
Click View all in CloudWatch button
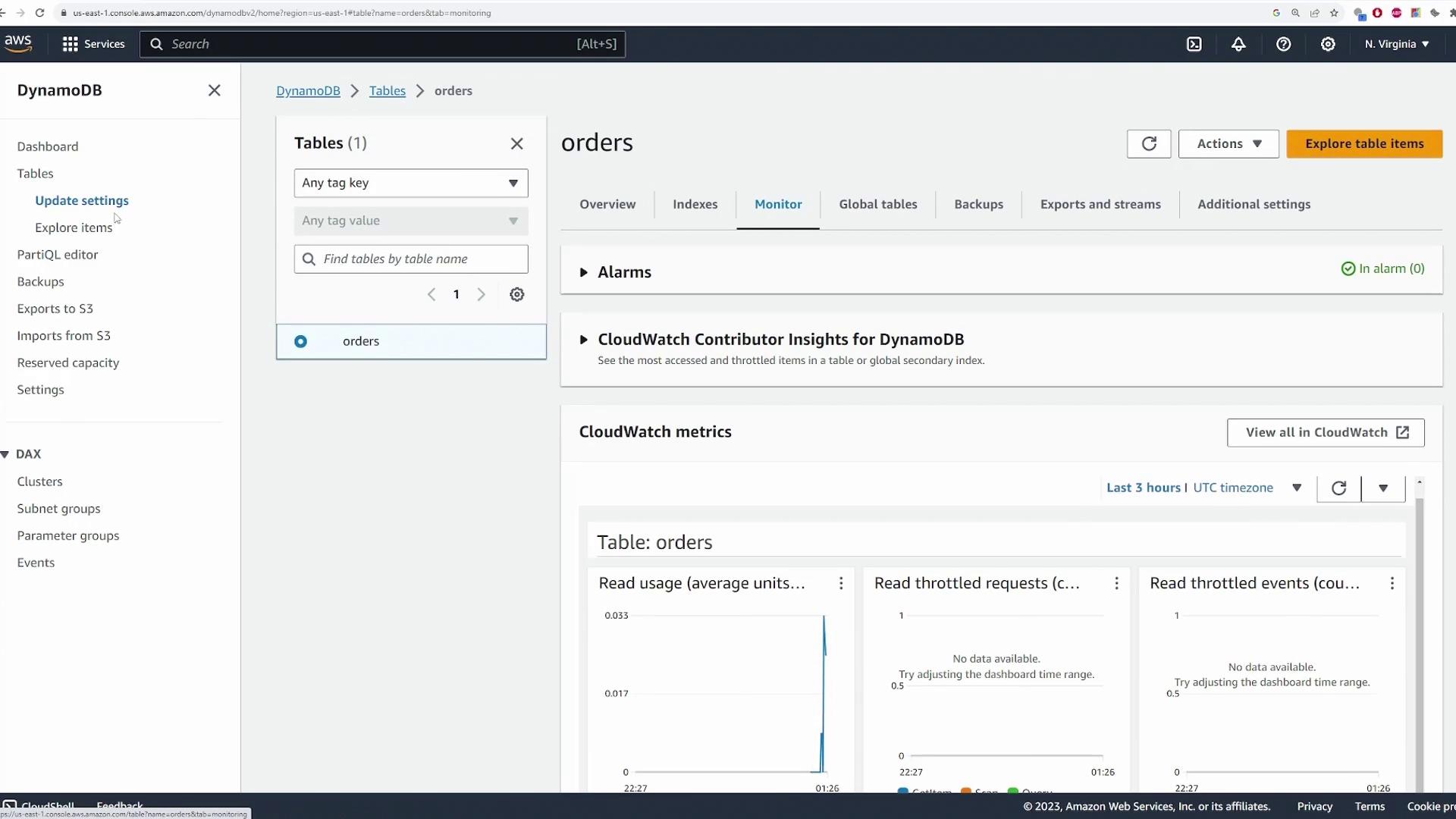click(x=1325, y=432)
